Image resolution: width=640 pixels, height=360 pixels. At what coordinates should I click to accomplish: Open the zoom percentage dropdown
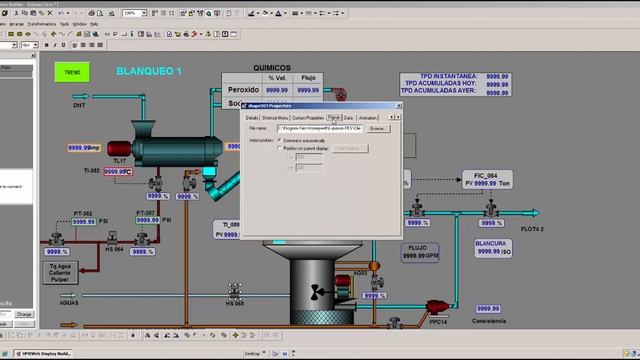click(144, 13)
